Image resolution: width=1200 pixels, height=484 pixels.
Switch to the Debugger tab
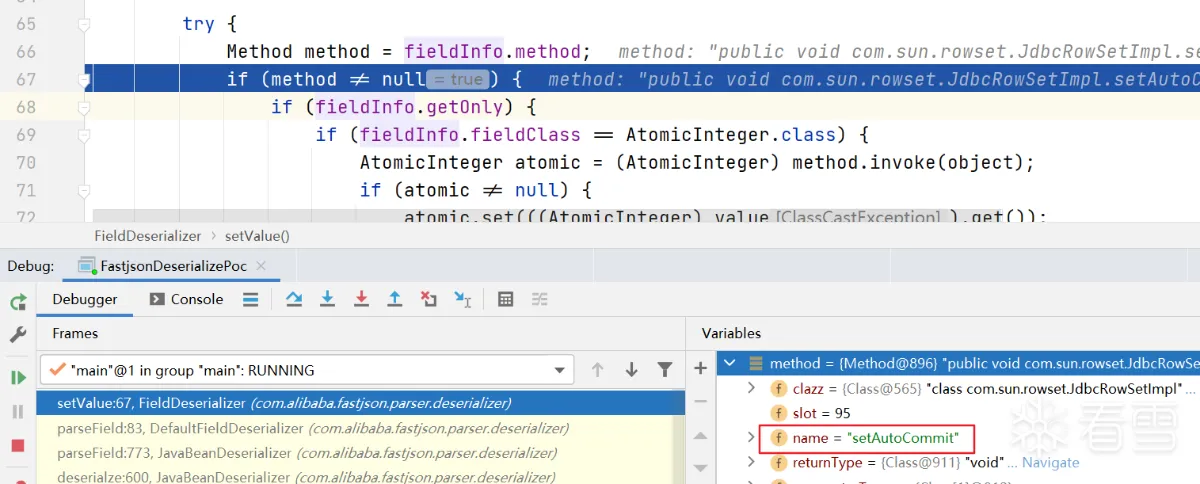click(x=85, y=299)
